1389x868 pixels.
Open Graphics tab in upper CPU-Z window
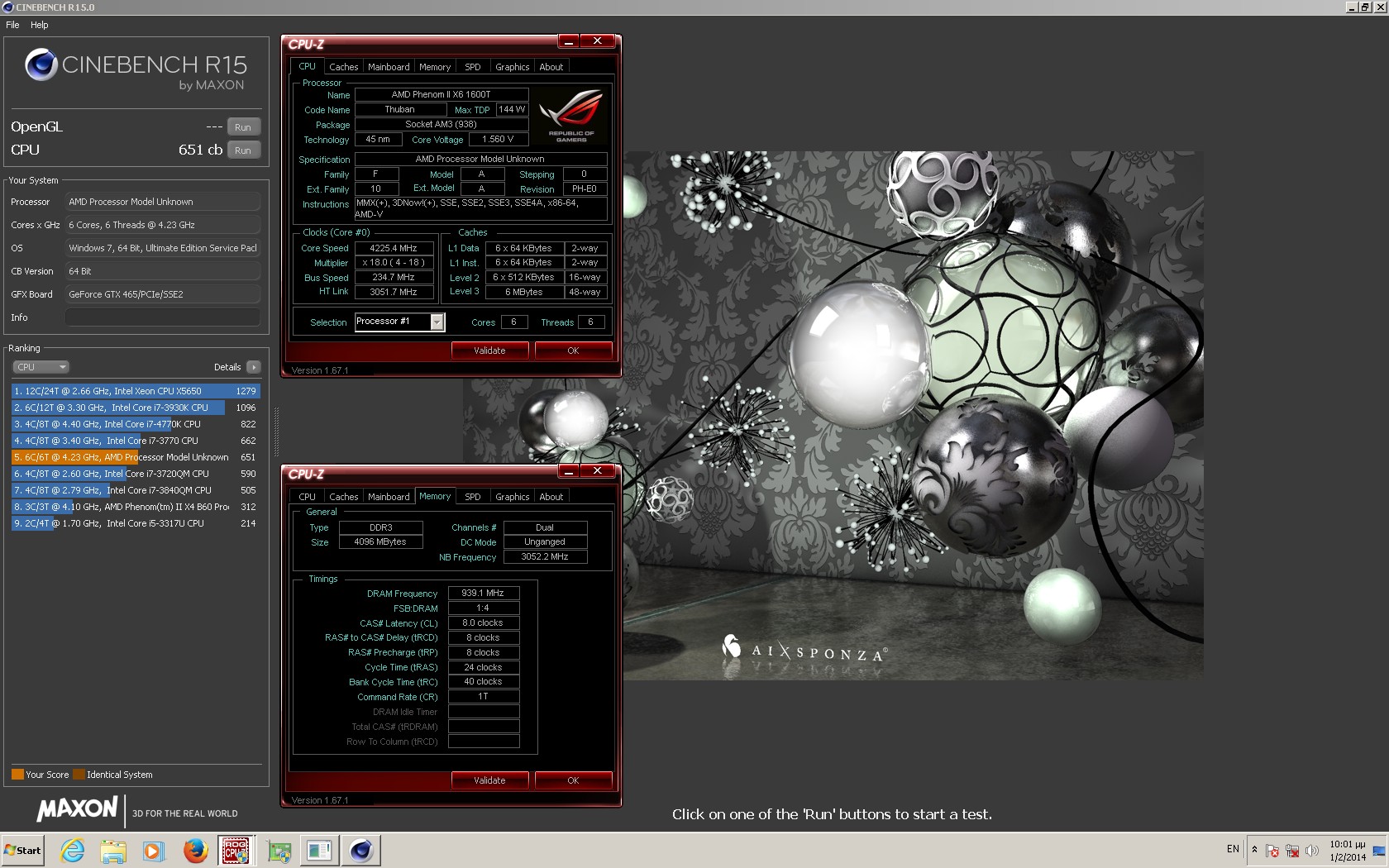(513, 67)
